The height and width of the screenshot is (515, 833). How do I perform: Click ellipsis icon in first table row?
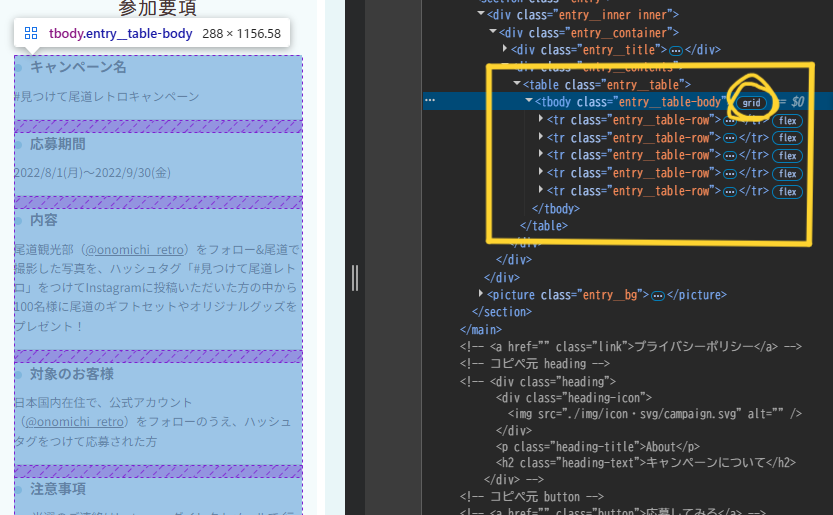tap(729, 121)
